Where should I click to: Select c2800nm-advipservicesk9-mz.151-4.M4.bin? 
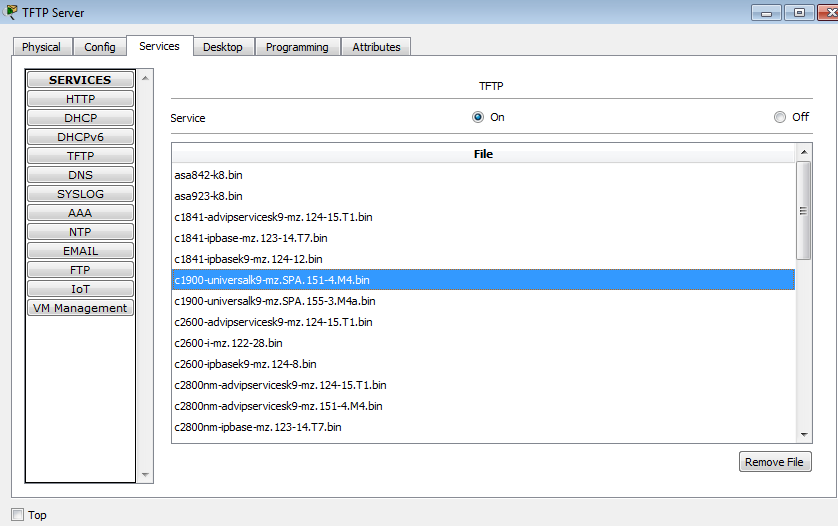pyautogui.click(x=483, y=406)
